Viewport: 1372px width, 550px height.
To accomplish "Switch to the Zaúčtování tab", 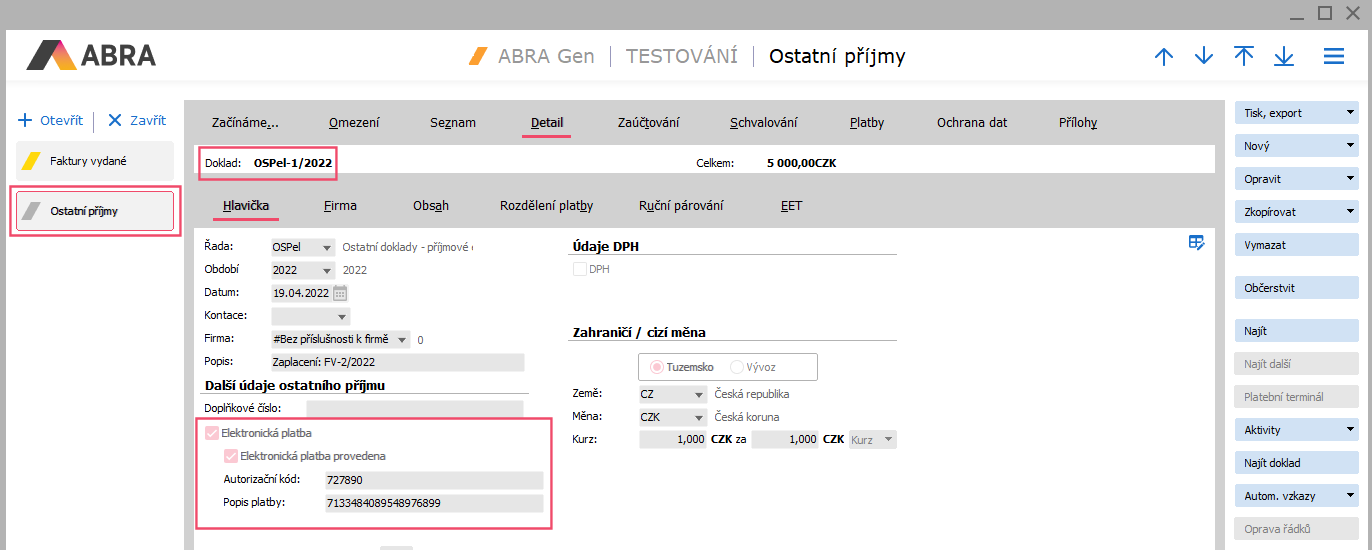I will 648,123.
